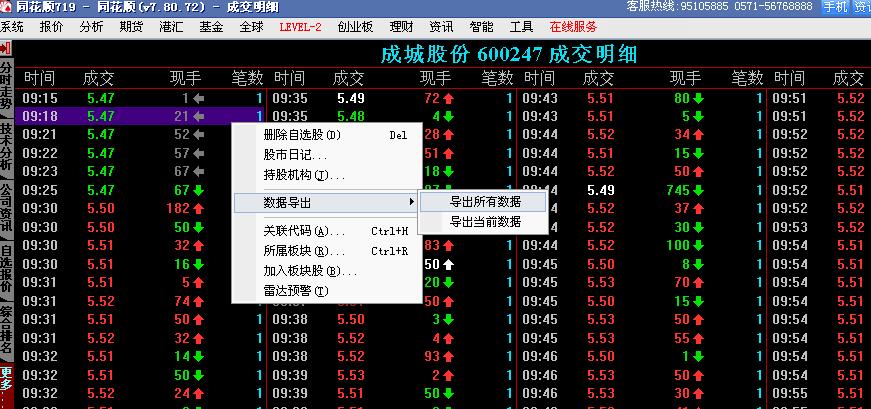Open the 在线服务 menu

[573, 27]
